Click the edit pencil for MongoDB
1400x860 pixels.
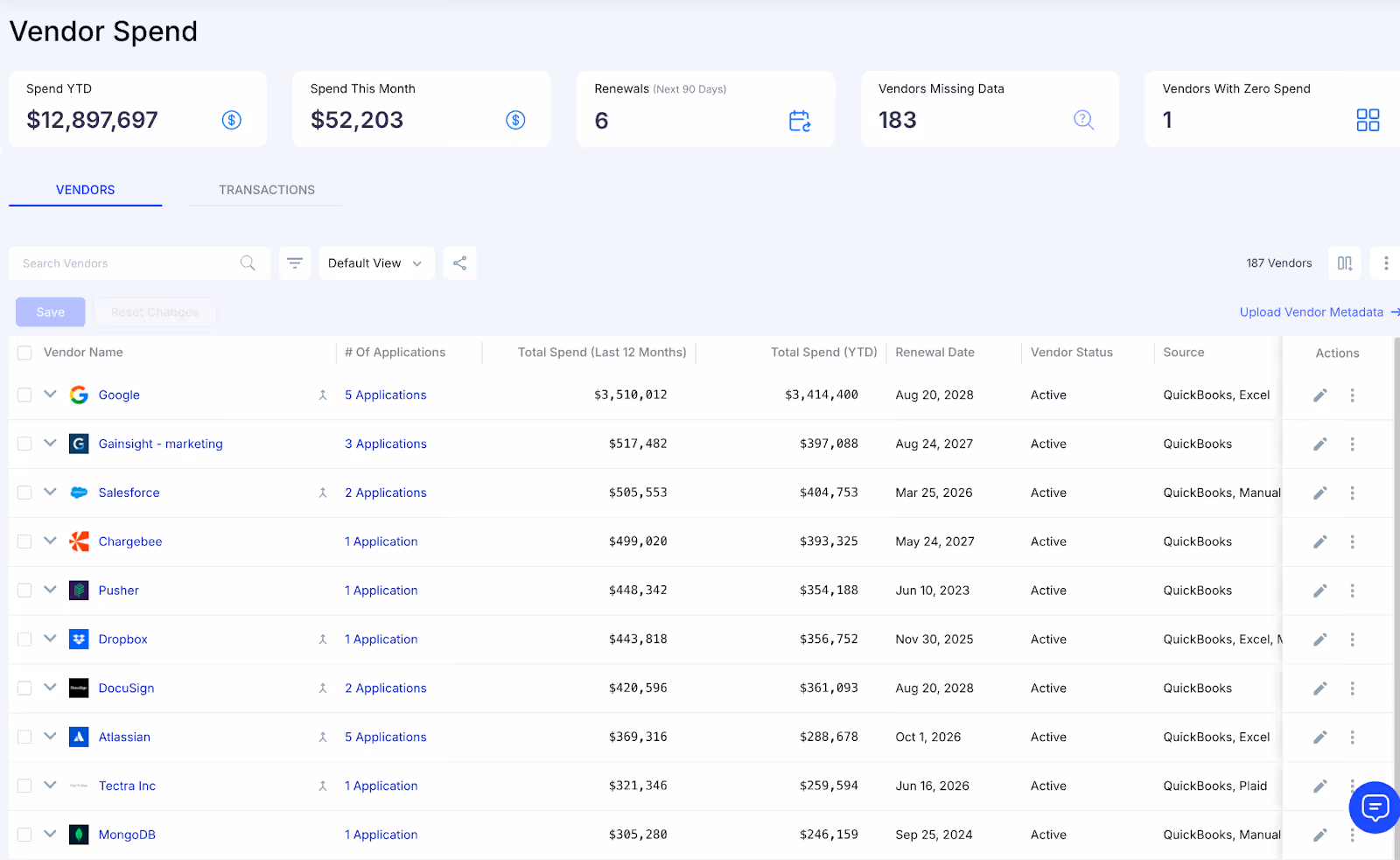tap(1320, 836)
